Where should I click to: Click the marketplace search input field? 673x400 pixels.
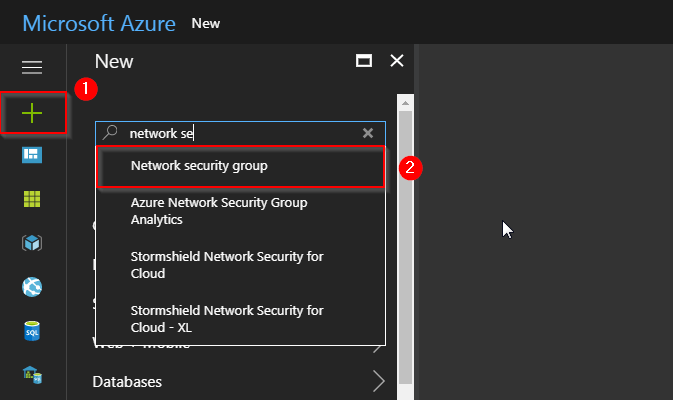click(x=240, y=133)
